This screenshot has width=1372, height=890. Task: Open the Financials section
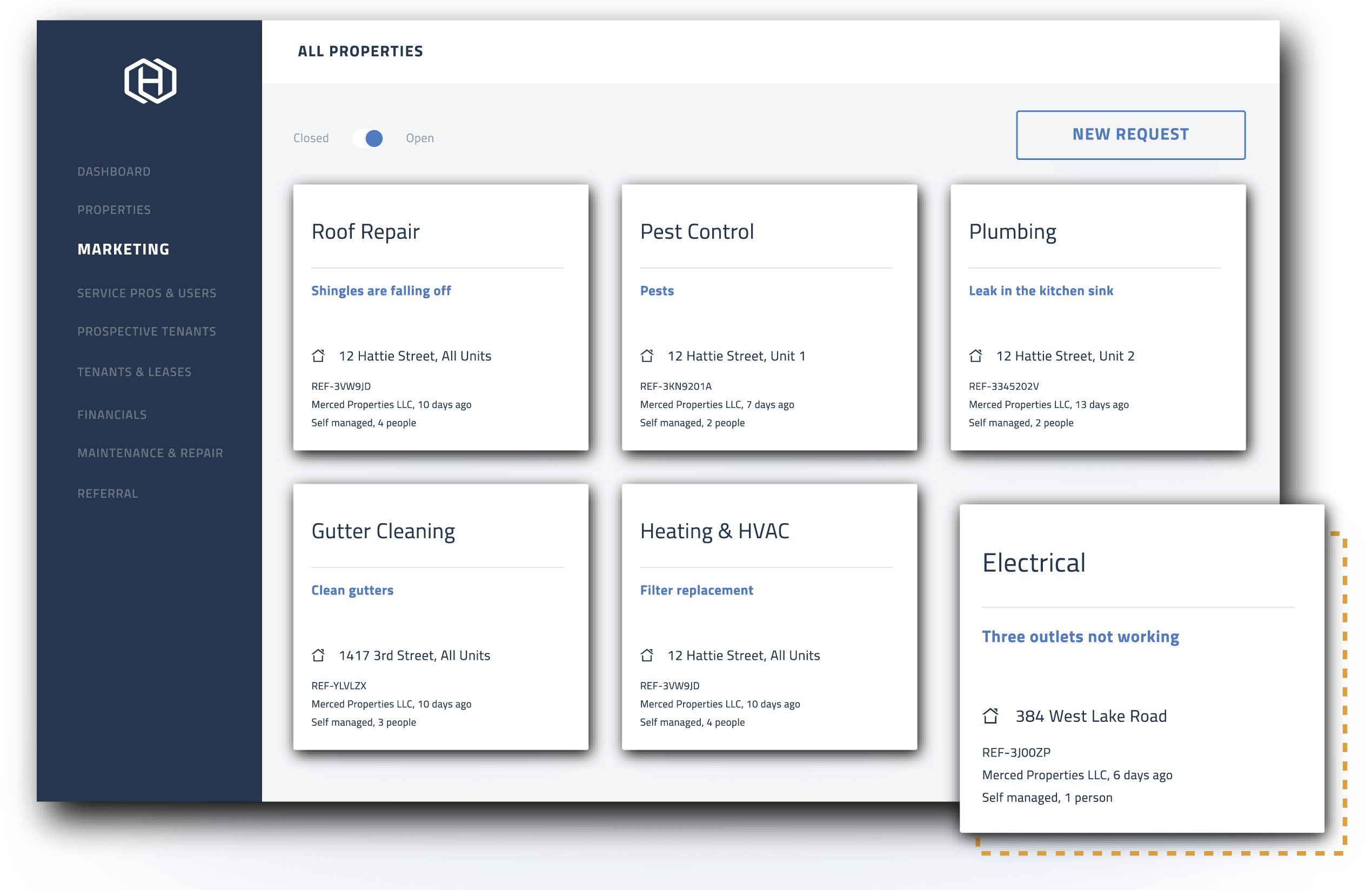[112, 414]
